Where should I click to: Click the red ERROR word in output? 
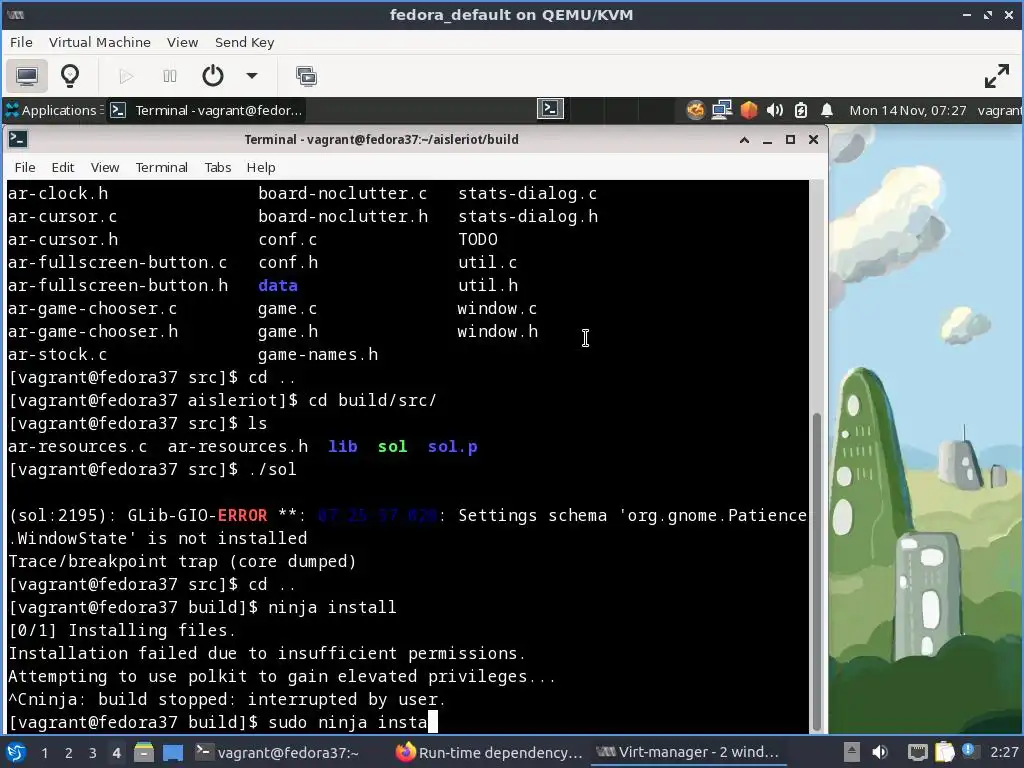tap(242, 516)
